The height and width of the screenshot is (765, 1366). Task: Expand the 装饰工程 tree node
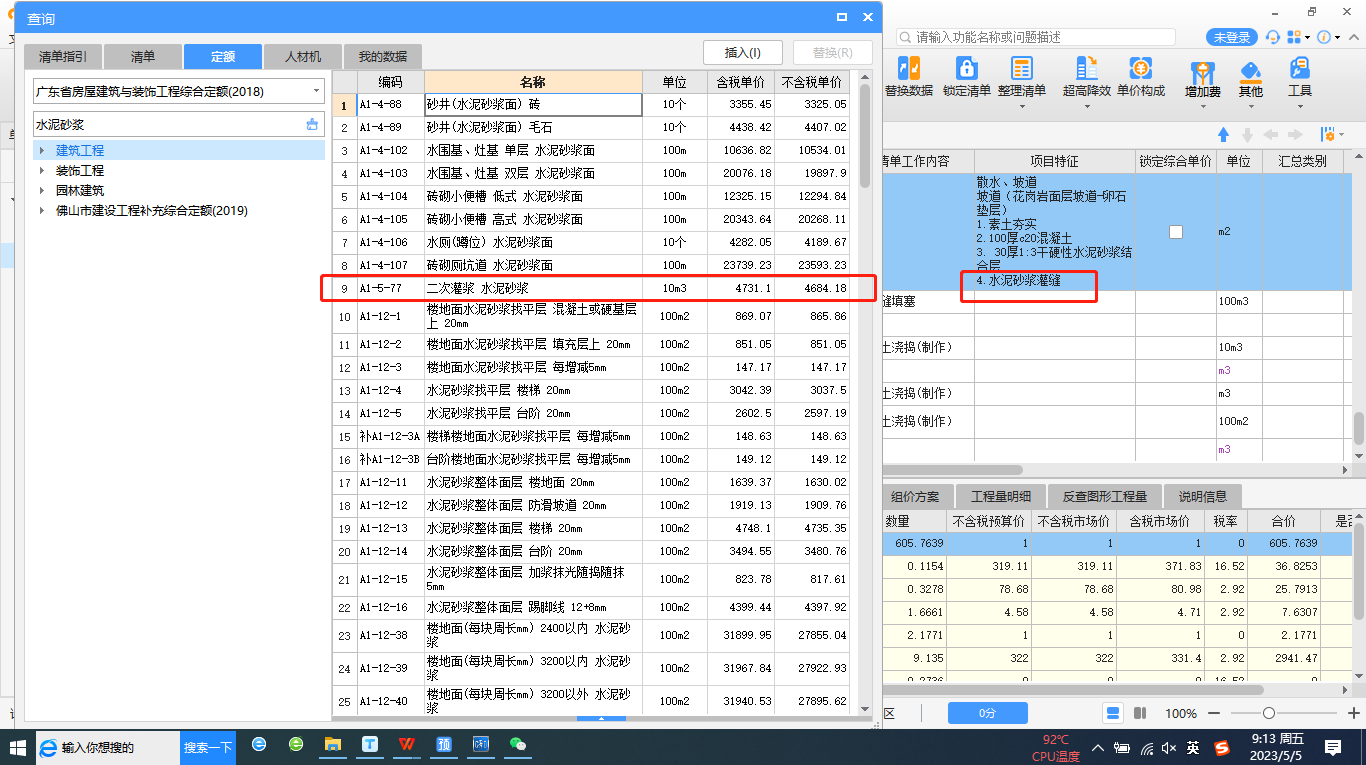point(42,171)
